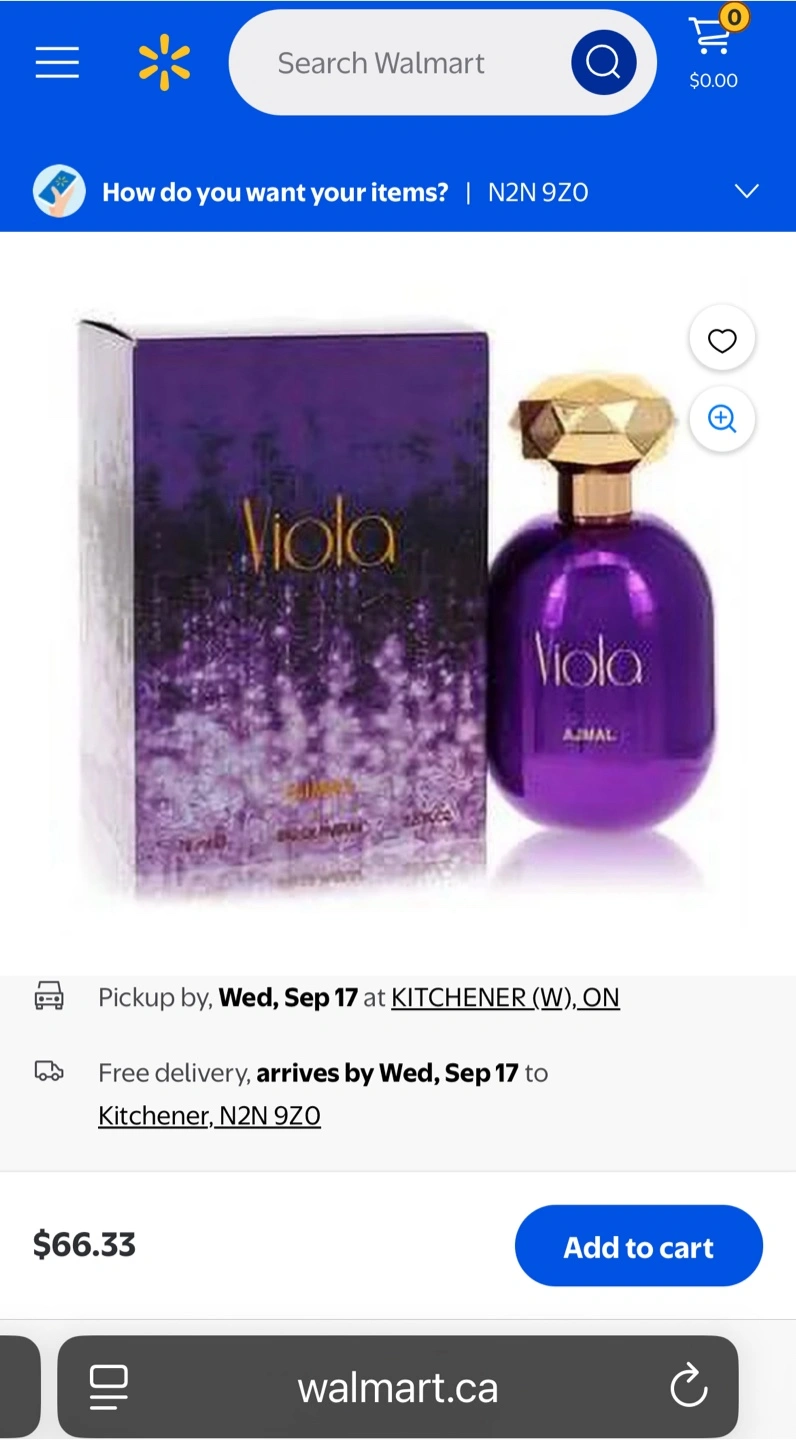Open the browser page menu icon
The image size is (796, 1440).
click(109, 1387)
